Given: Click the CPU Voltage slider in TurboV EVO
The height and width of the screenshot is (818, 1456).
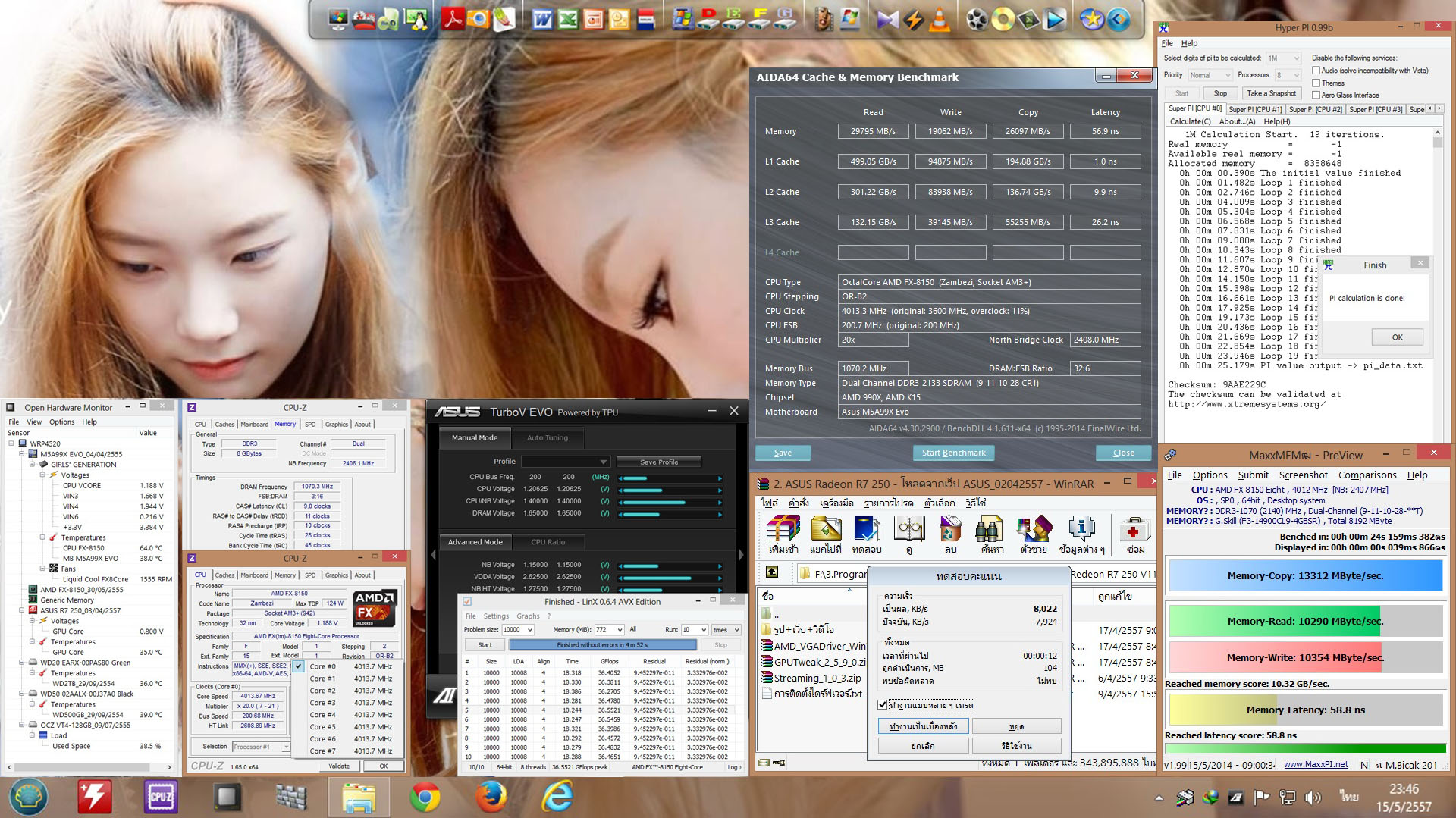Looking at the screenshot, I should 669,490.
